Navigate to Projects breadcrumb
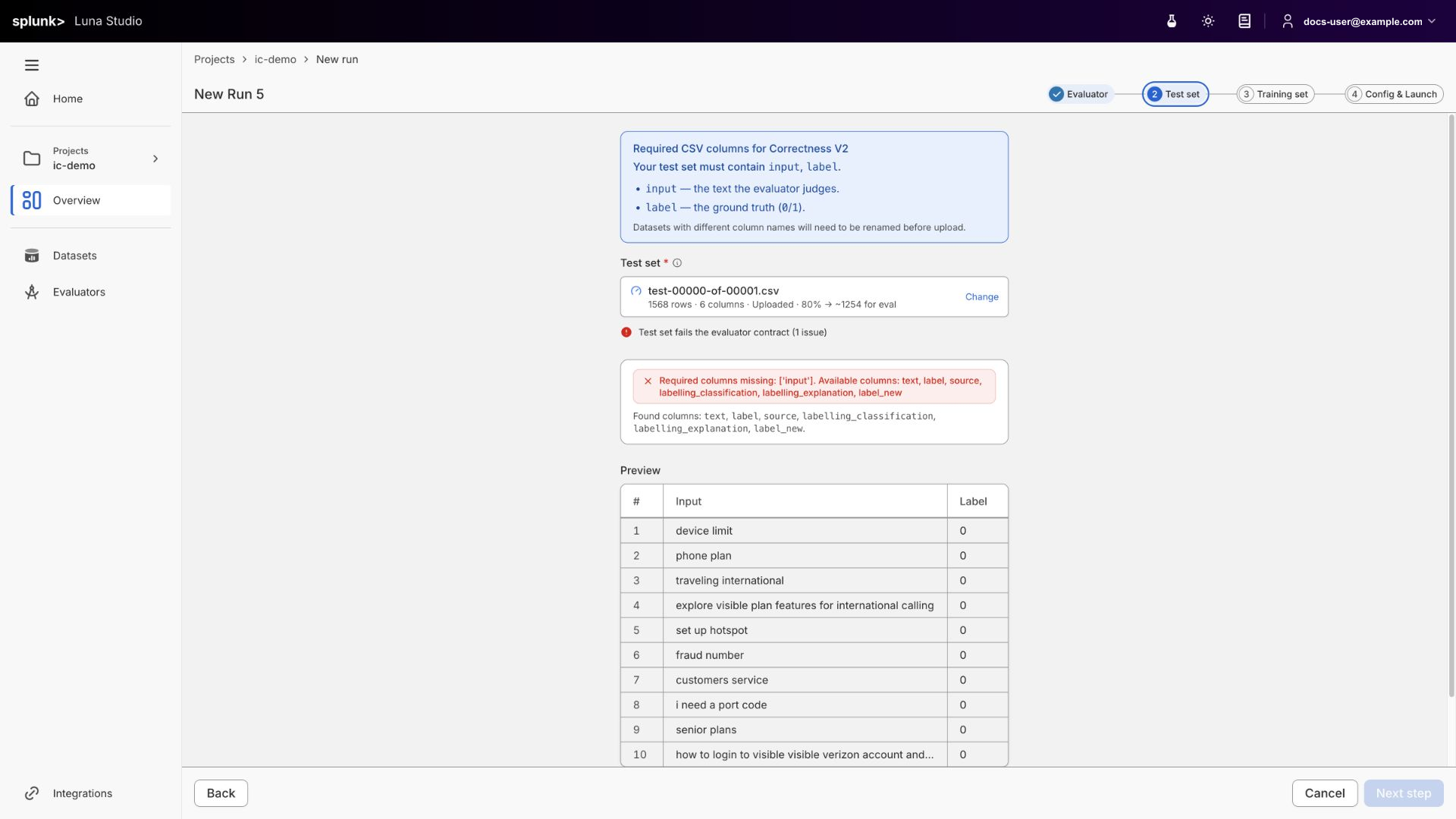This screenshot has height=819, width=1456. pyautogui.click(x=214, y=59)
